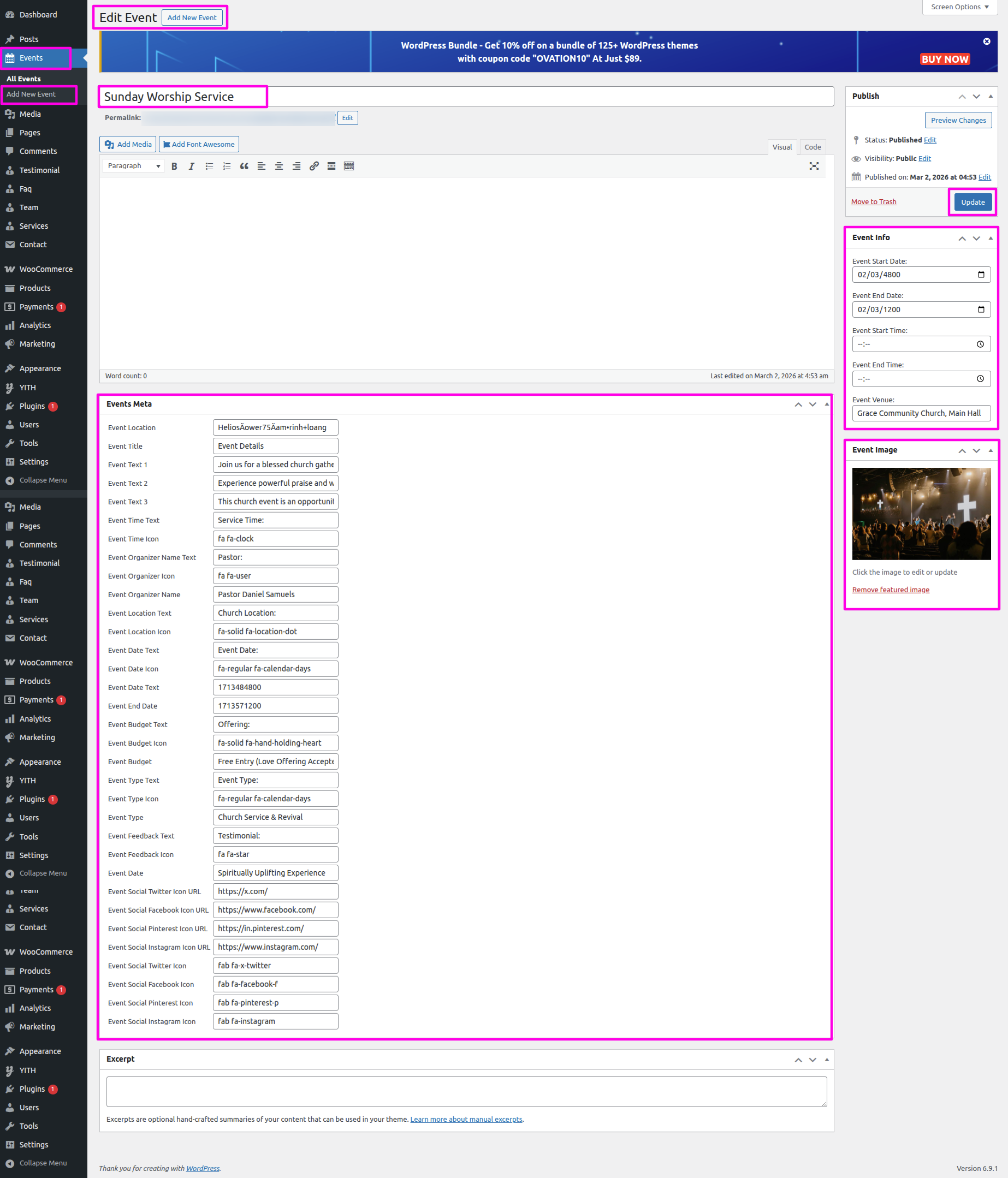
Task: Open the Event Start Date calendar picker
Action: coord(981,275)
